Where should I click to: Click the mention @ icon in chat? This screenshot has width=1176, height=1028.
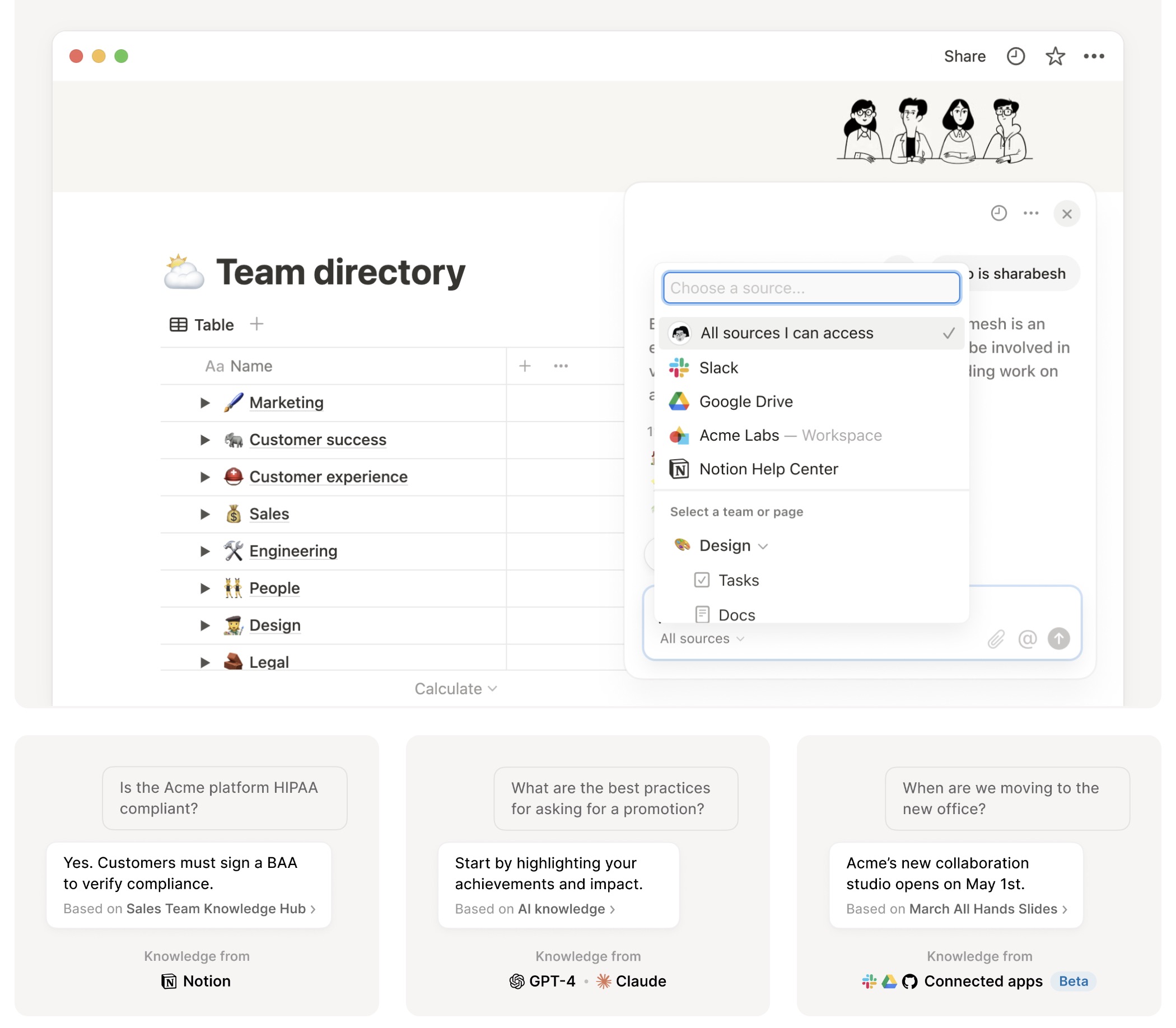[x=1028, y=639]
